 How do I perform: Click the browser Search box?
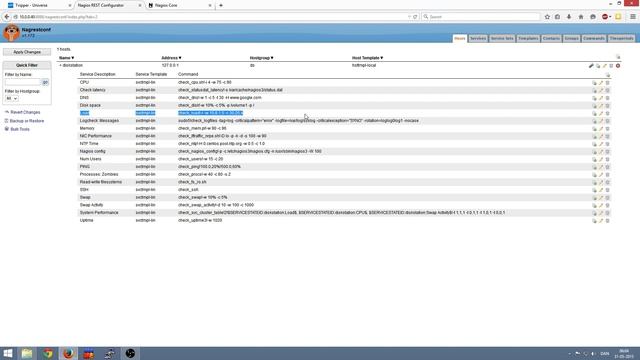pos(481,17)
